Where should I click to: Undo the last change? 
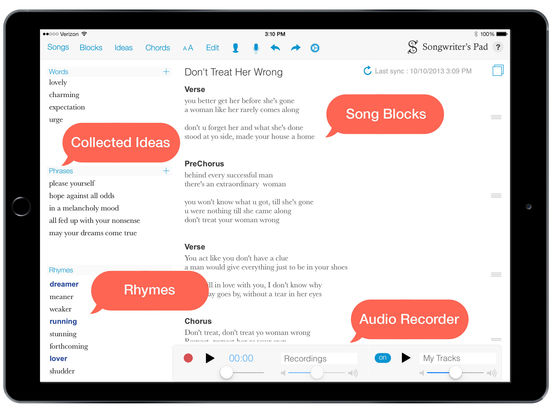point(275,48)
